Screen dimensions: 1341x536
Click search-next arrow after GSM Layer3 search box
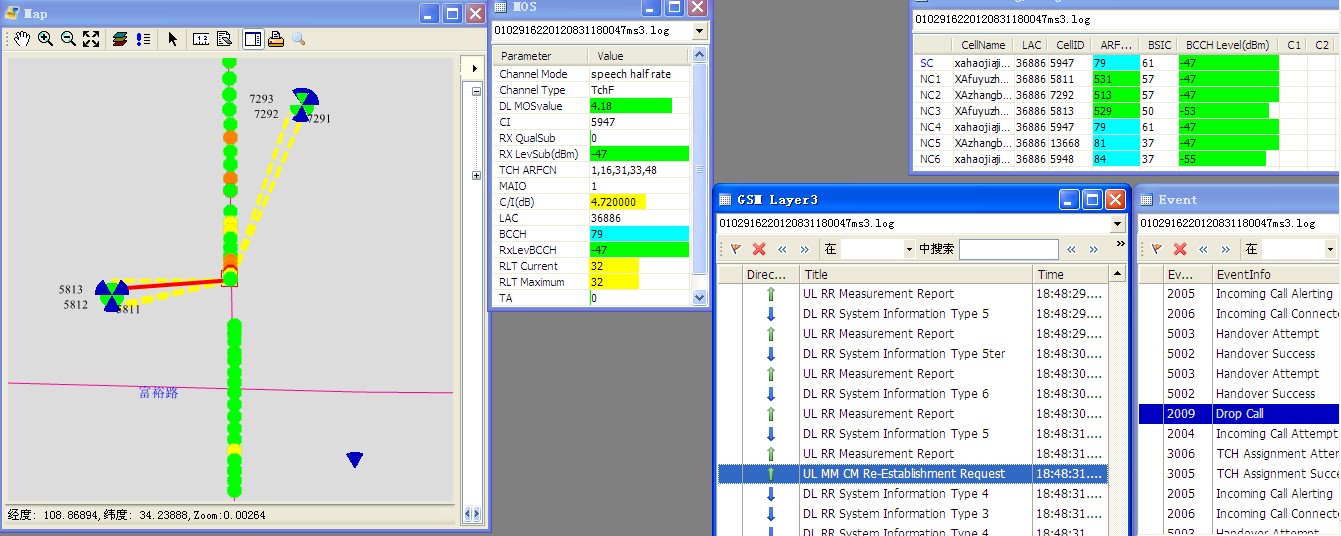point(1094,249)
